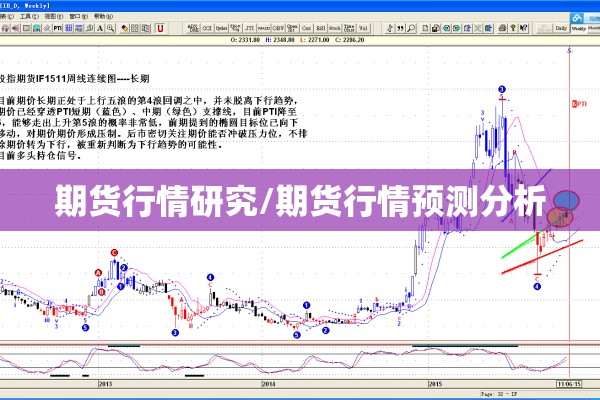The width and height of the screenshot is (600, 400).
Task: Click the 2013 label on time axis
Action: click(105, 384)
